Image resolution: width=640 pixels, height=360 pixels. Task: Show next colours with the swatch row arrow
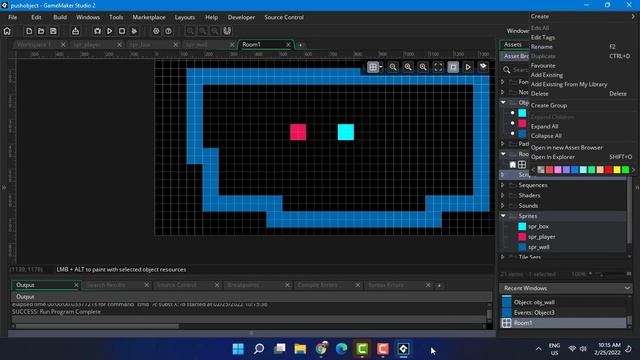click(x=633, y=170)
